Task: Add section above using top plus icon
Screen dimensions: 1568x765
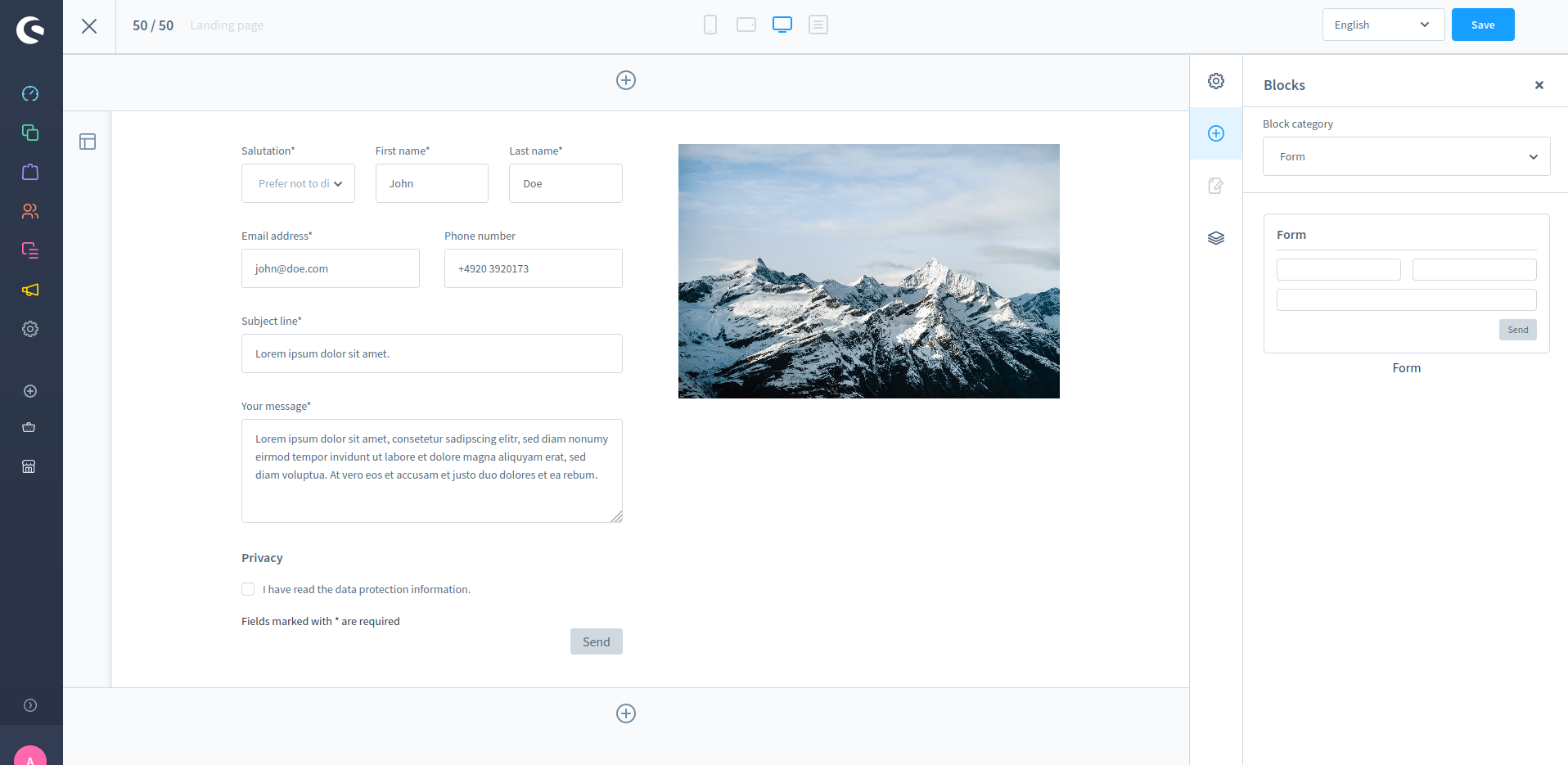Action: point(626,80)
